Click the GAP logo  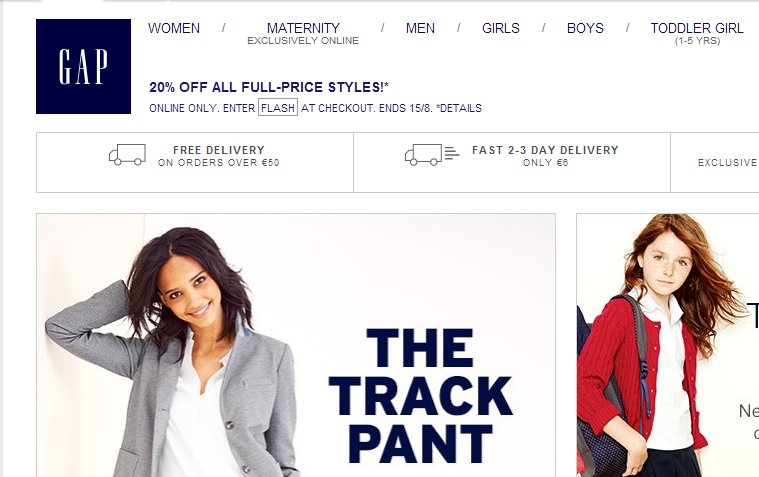[x=83, y=66]
